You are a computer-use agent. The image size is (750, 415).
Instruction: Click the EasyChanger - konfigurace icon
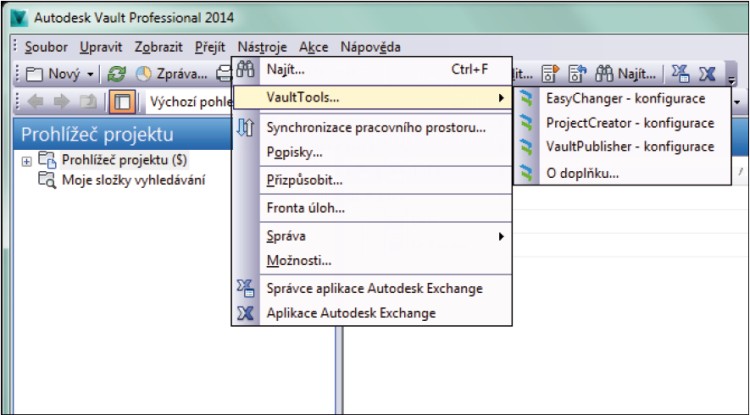(x=527, y=98)
